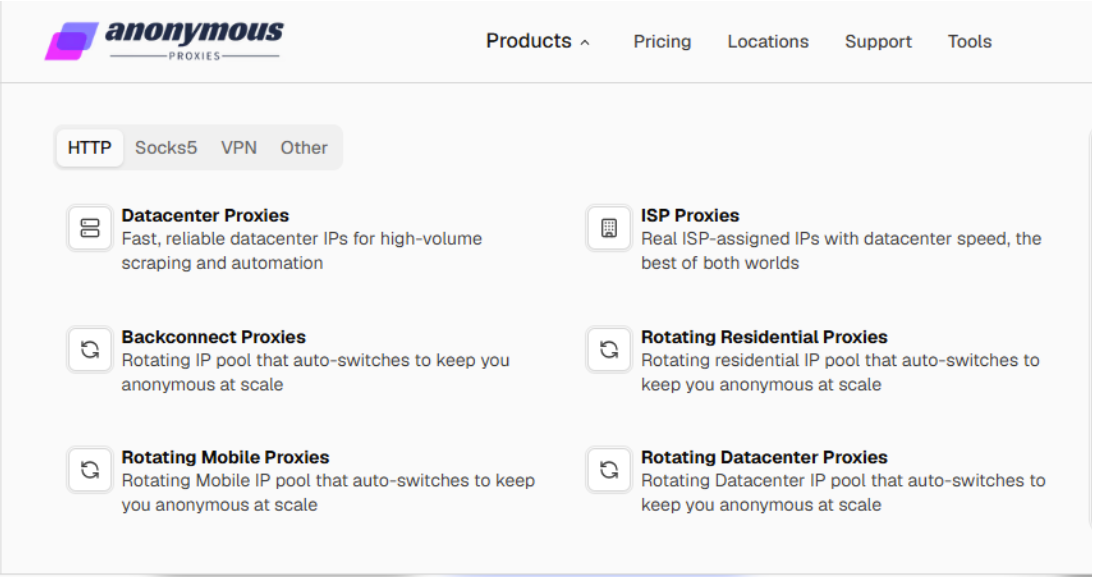This screenshot has height=577, width=1093.
Task: Open the Locations menu item
Action: click(x=767, y=42)
